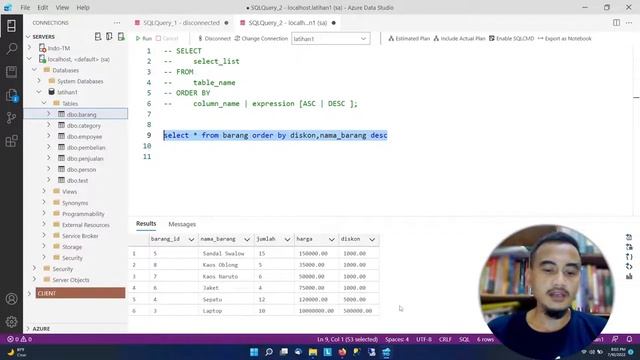This screenshot has width=640, height=360.
Task: Open nama_barang column filter dropdown
Action: [x=247, y=239]
